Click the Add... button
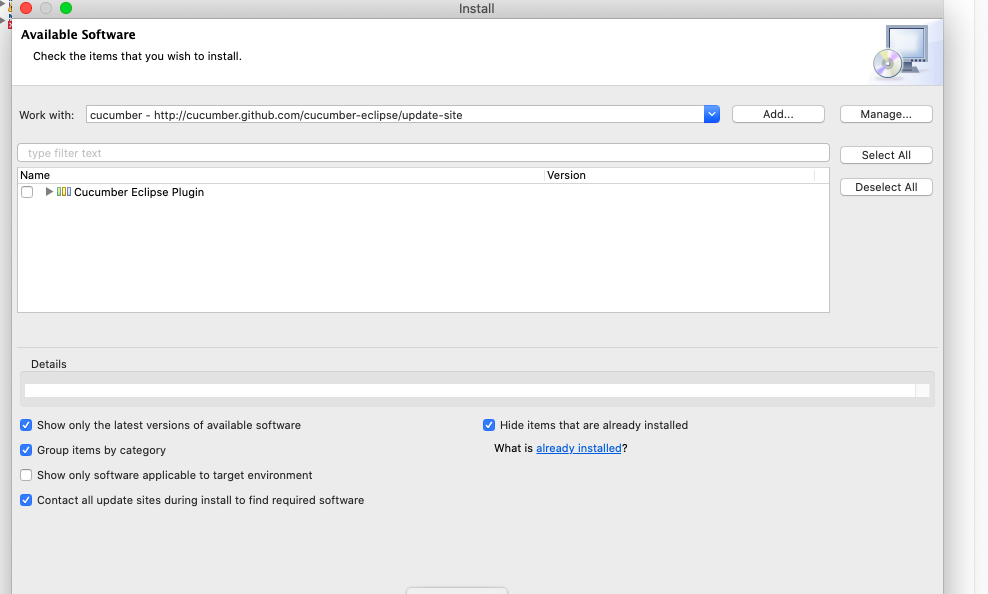This screenshot has width=988, height=594. click(x=778, y=114)
